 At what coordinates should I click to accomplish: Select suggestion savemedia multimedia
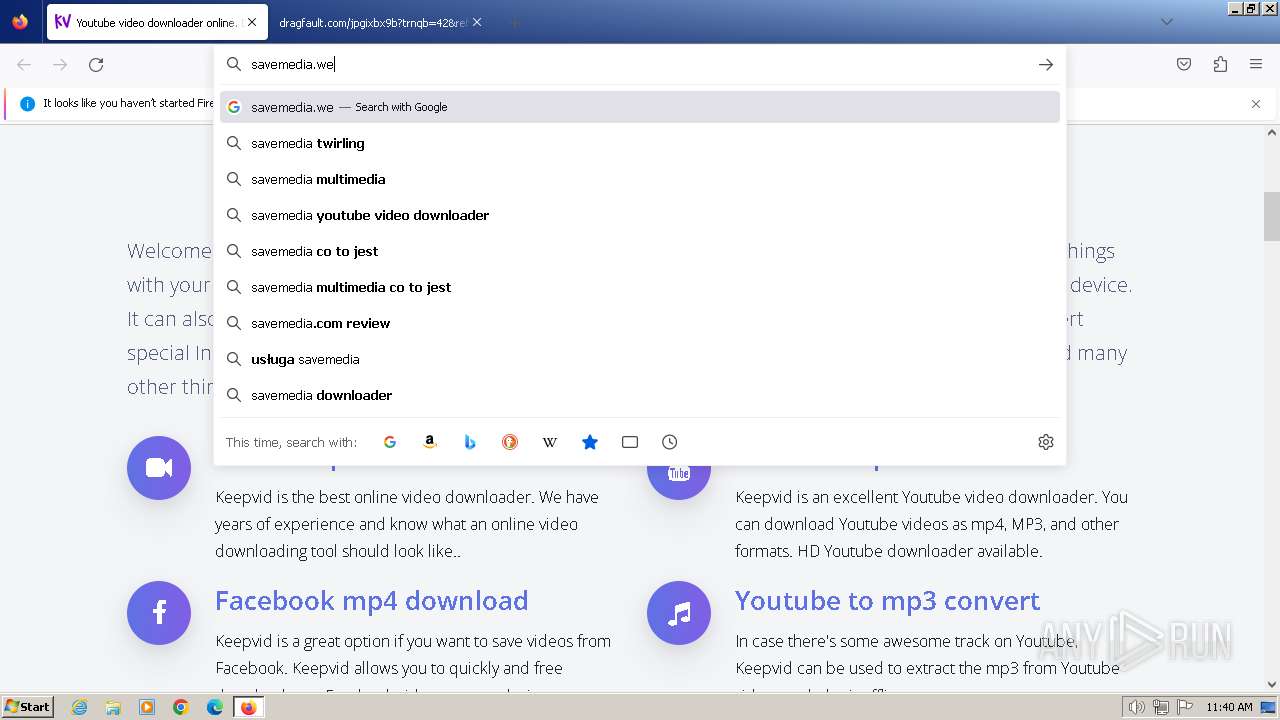click(640, 179)
